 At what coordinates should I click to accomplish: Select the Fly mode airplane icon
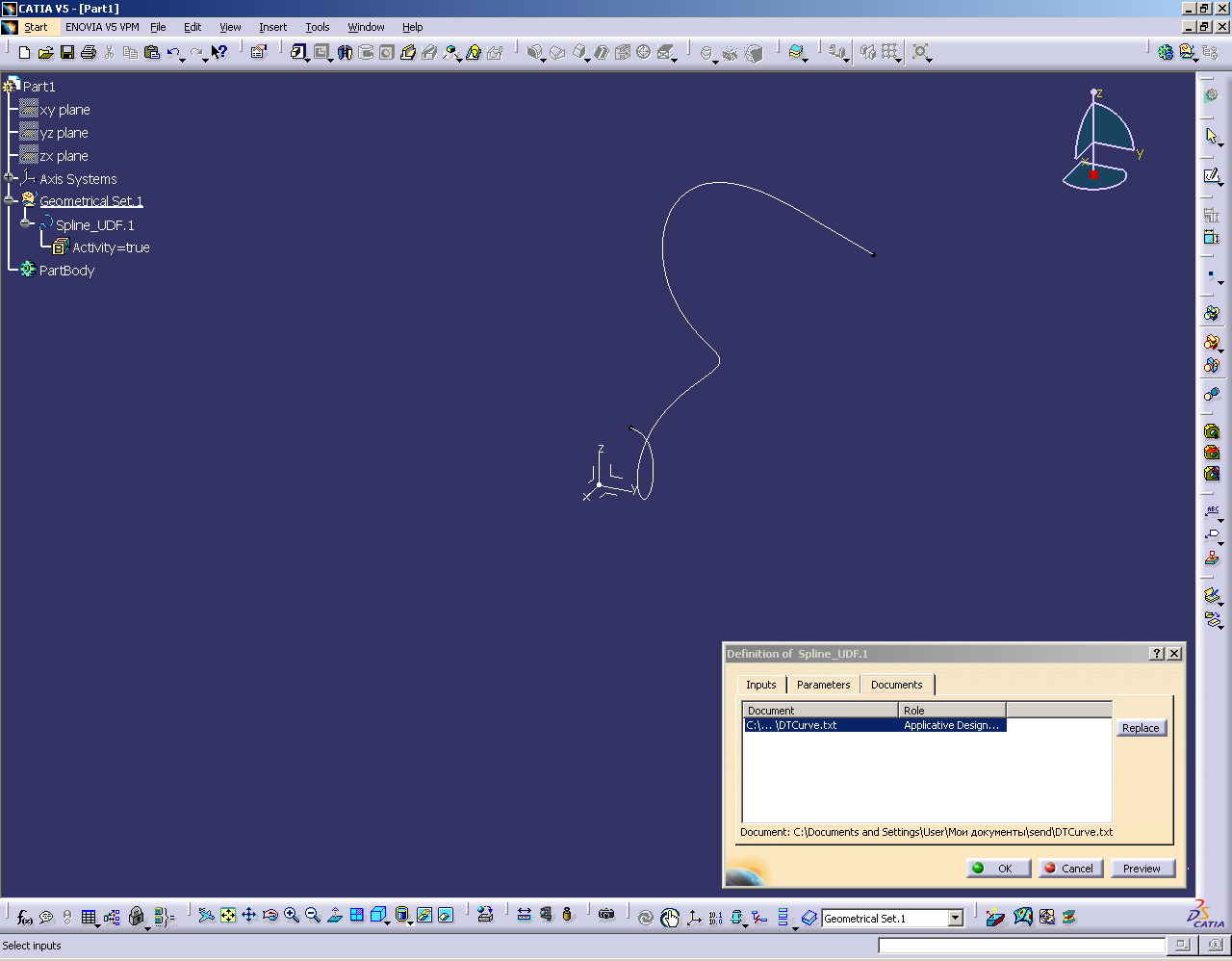(x=206, y=916)
